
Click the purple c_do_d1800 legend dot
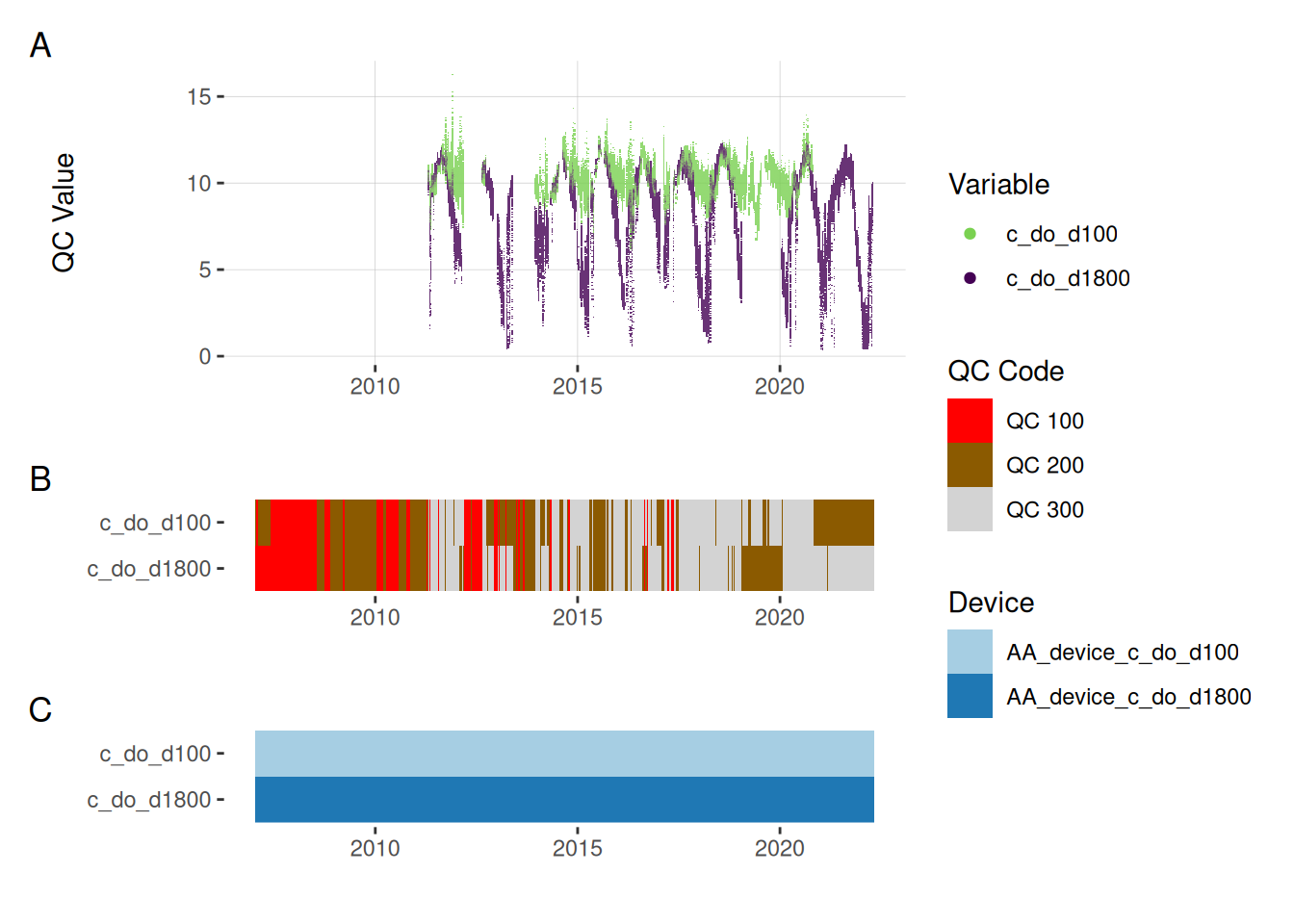970,278
